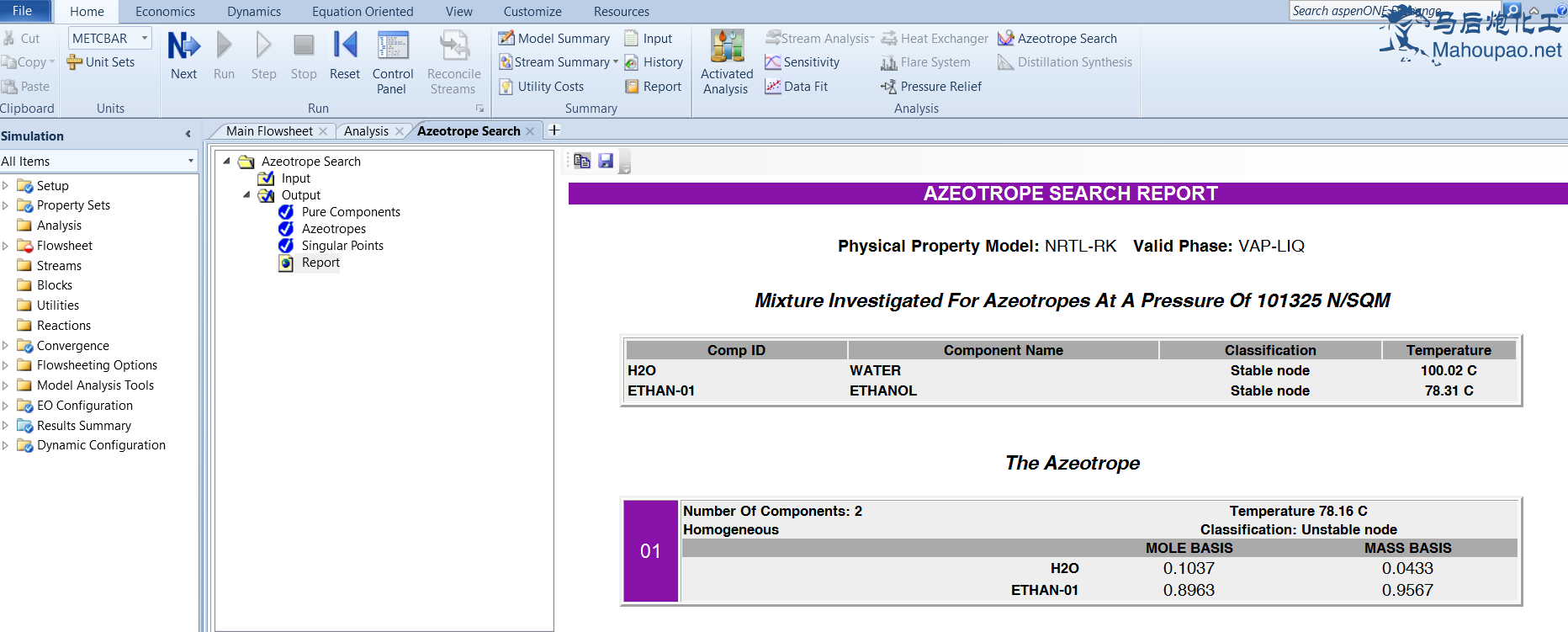Open the Control Panel
Viewport: 1568px width, 632px height.
pos(392,62)
